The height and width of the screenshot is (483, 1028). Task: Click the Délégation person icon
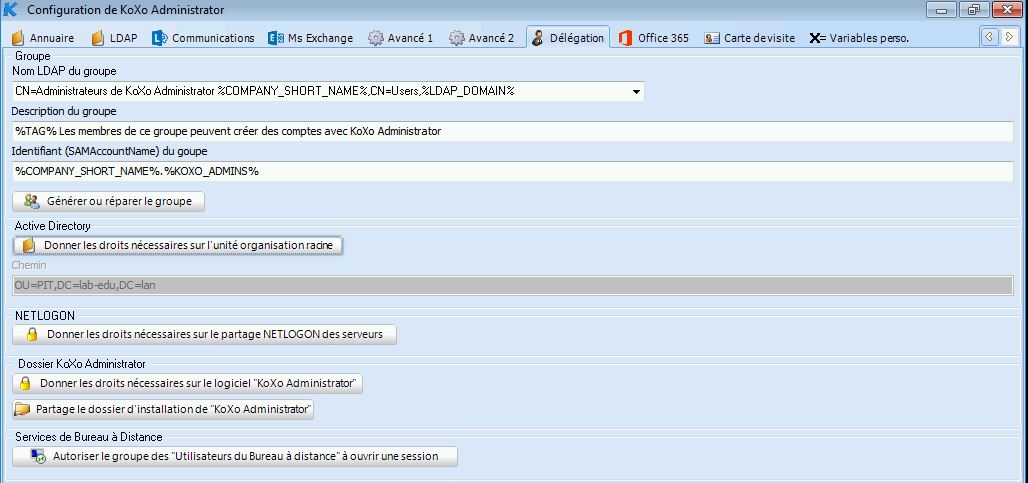click(538, 38)
